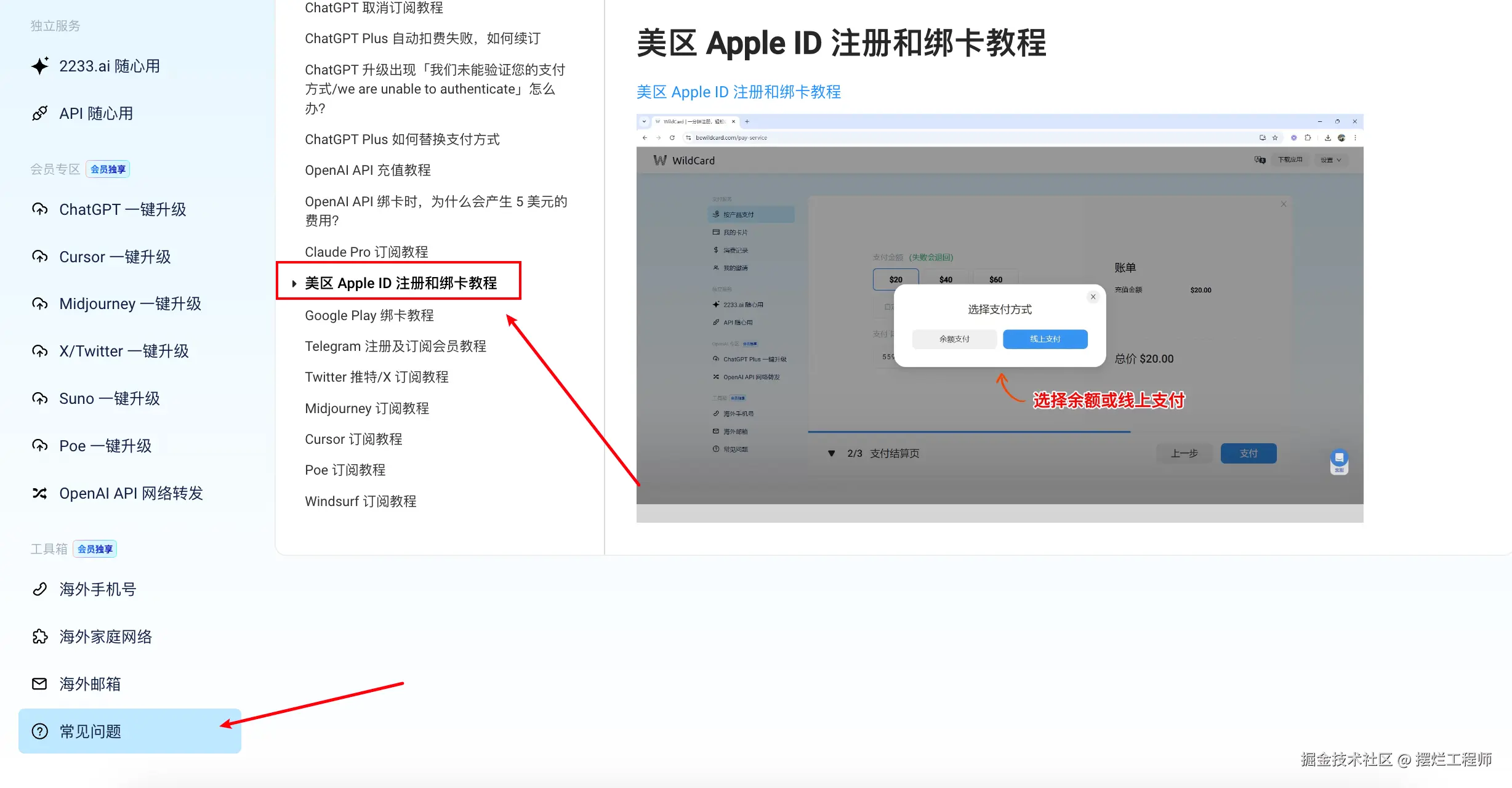Open Midjourney 一键升级 sidebar item
Viewport: 1512px width, 788px height.
pos(130,304)
